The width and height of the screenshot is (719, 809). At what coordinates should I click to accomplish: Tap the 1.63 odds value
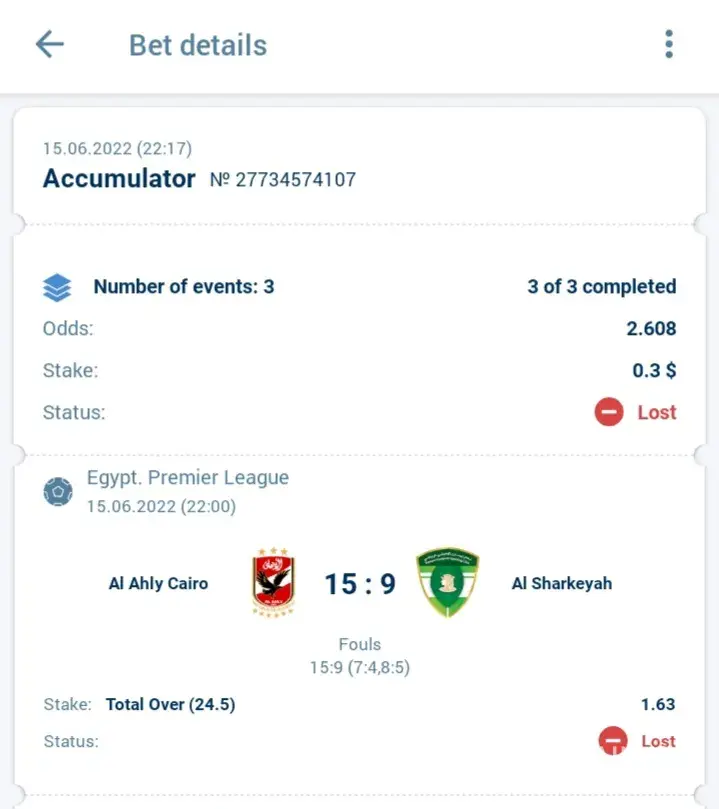658,704
